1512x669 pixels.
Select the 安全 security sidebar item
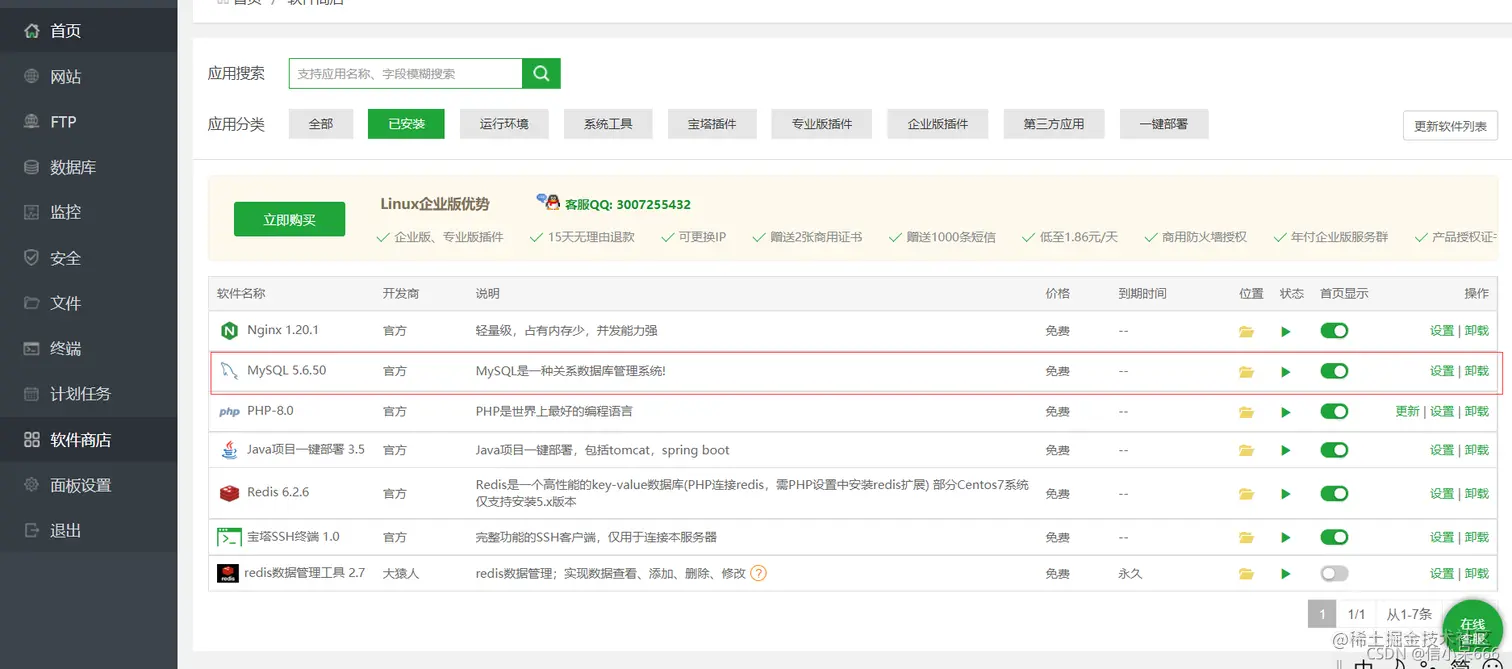[x=63, y=257]
